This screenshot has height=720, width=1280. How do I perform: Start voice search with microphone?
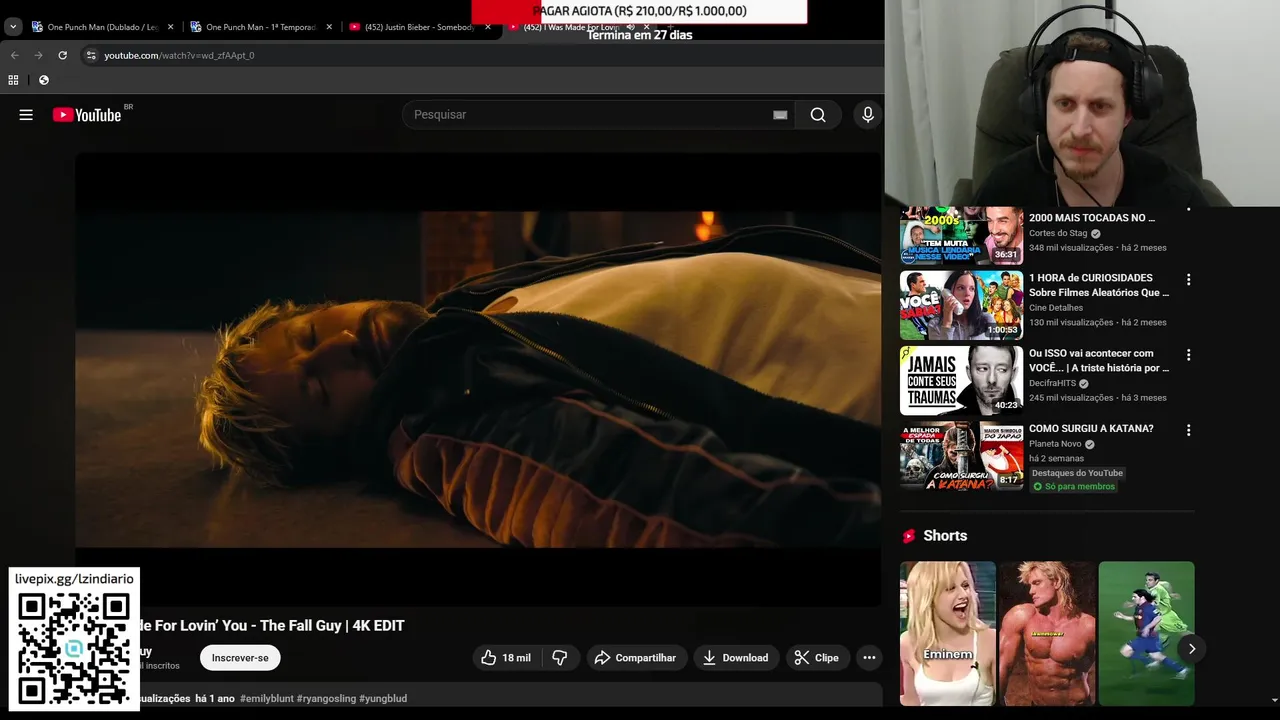(868, 115)
